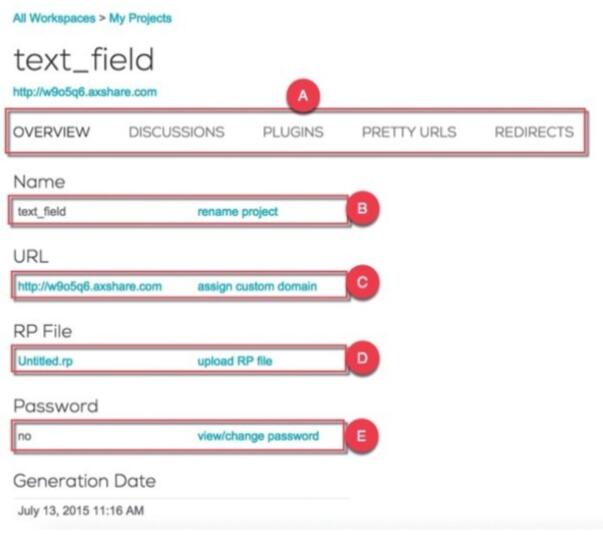Open the My Projects breadcrumb link

coord(140,18)
